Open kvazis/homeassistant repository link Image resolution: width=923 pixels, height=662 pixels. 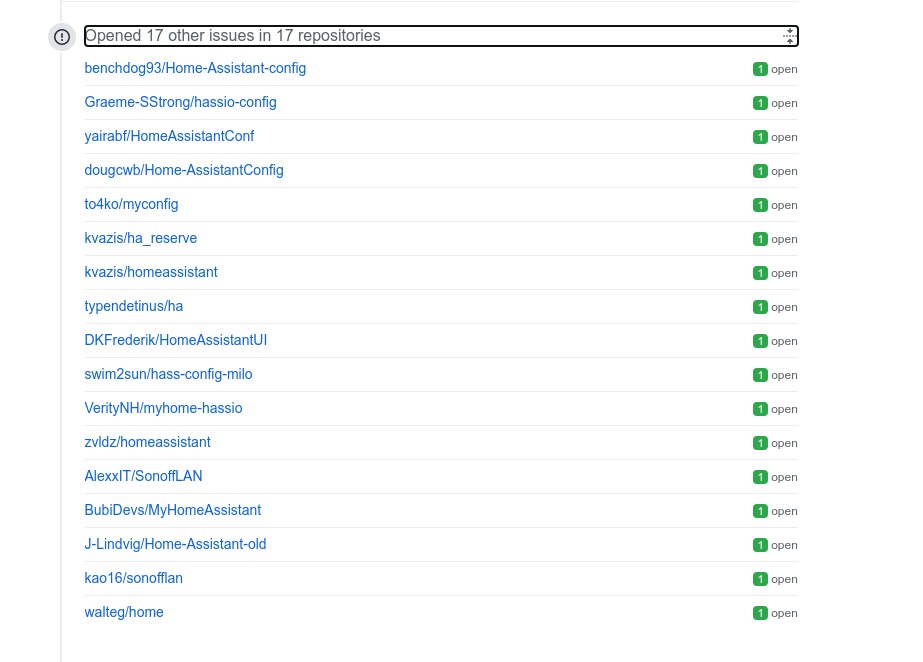coord(151,272)
